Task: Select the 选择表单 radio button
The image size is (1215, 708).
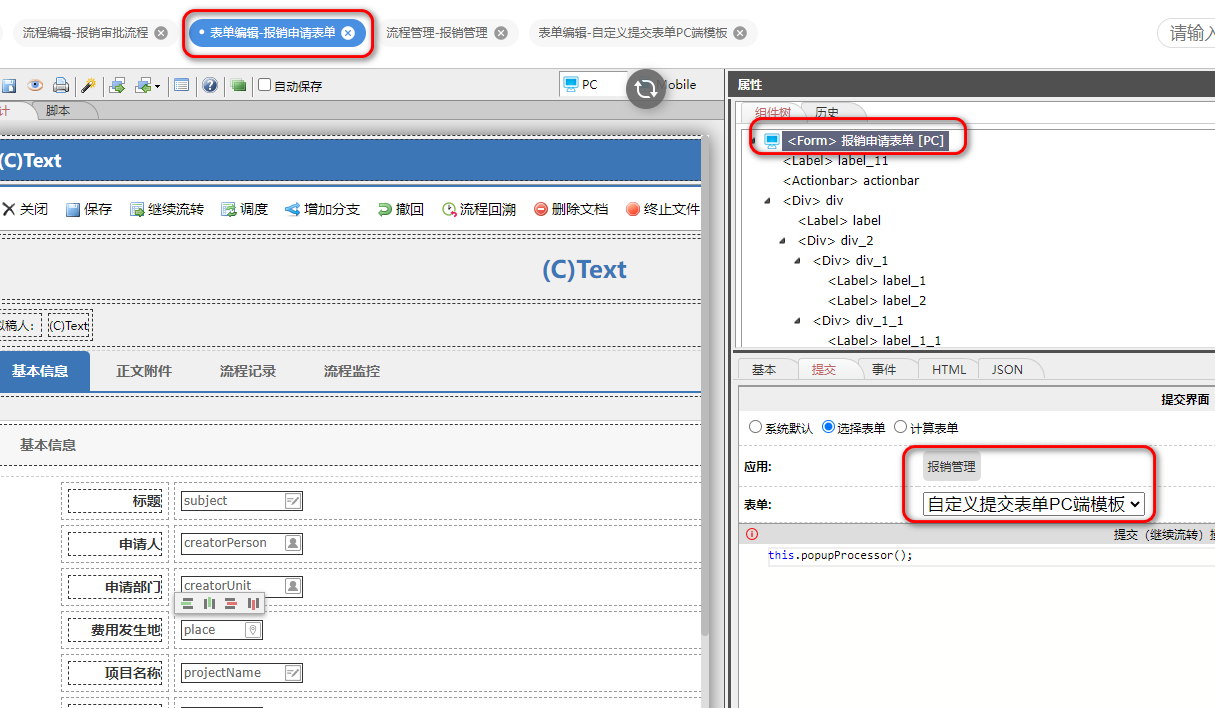Action: click(828, 427)
